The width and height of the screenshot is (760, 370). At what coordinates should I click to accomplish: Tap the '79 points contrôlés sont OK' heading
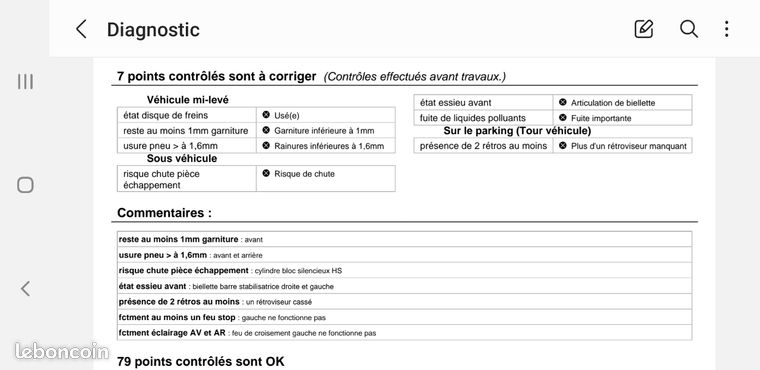click(201, 362)
